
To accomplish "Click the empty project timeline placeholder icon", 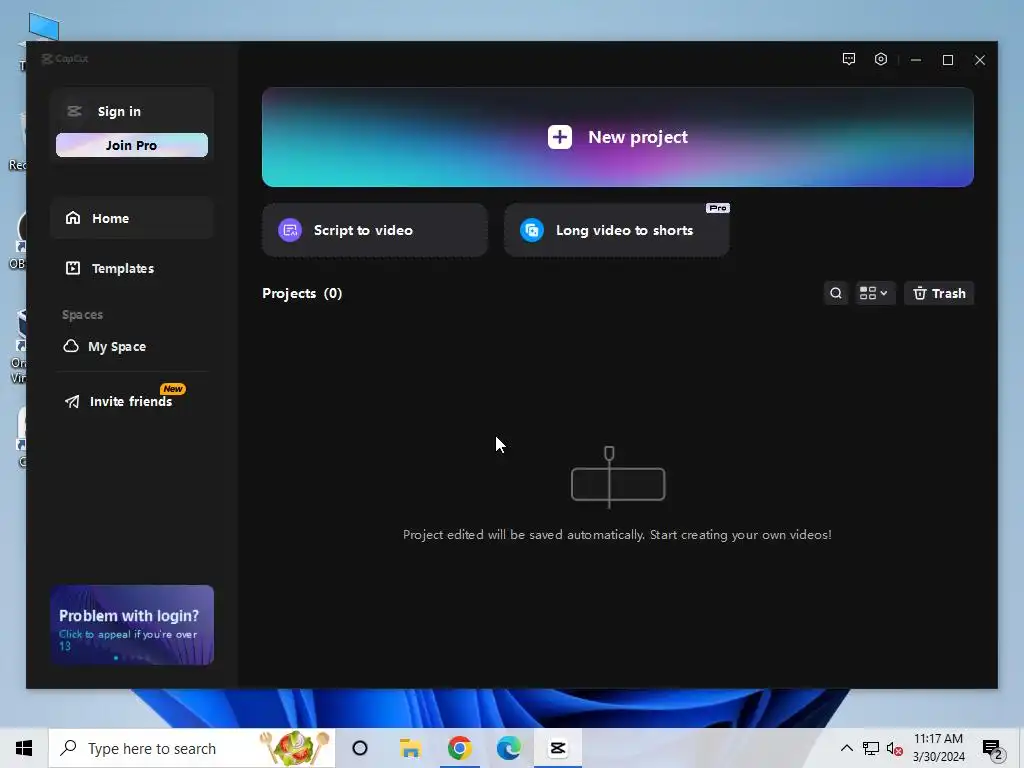I will [x=618, y=478].
